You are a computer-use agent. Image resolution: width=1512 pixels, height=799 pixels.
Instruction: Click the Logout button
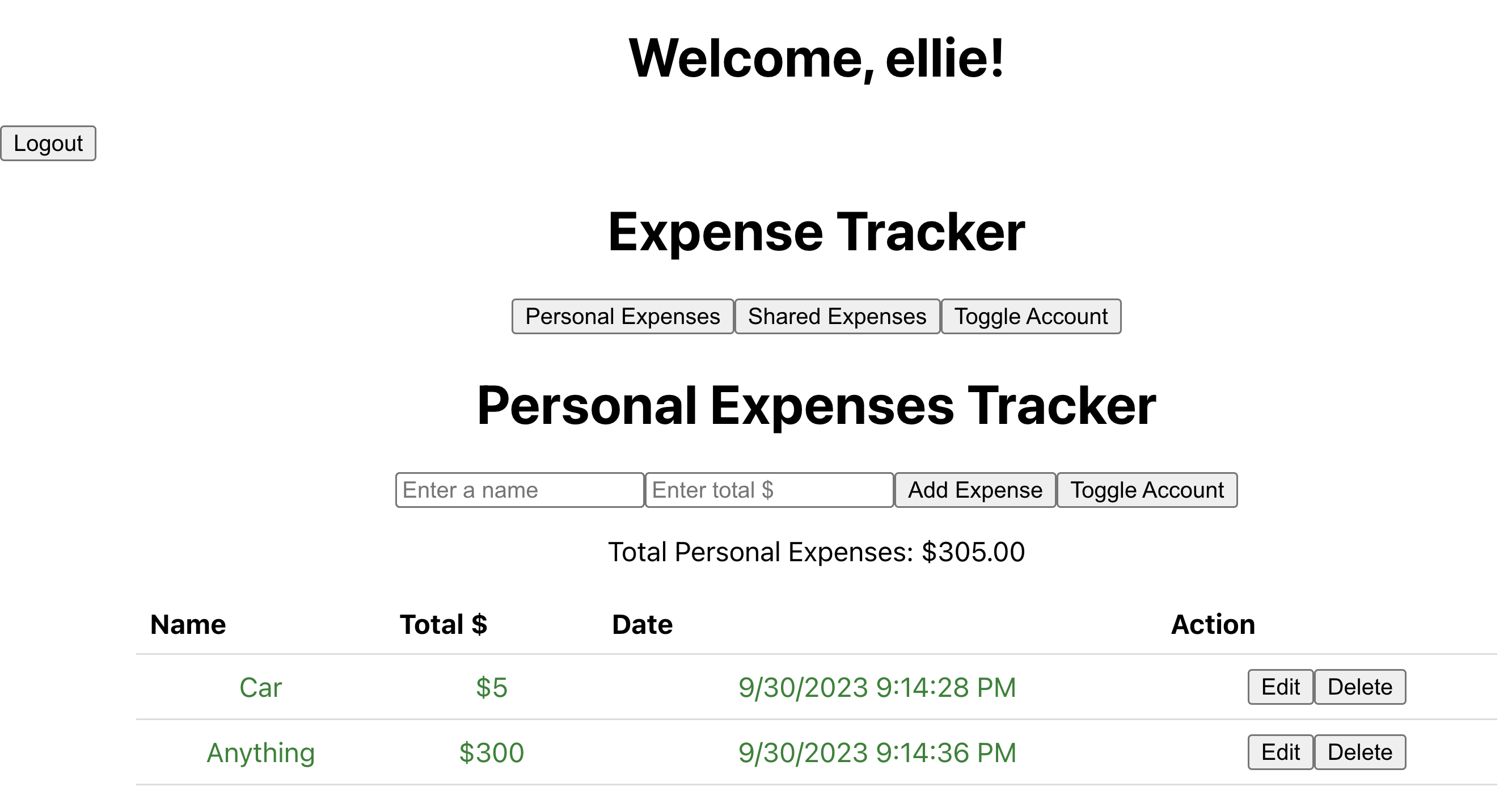[48, 143]
